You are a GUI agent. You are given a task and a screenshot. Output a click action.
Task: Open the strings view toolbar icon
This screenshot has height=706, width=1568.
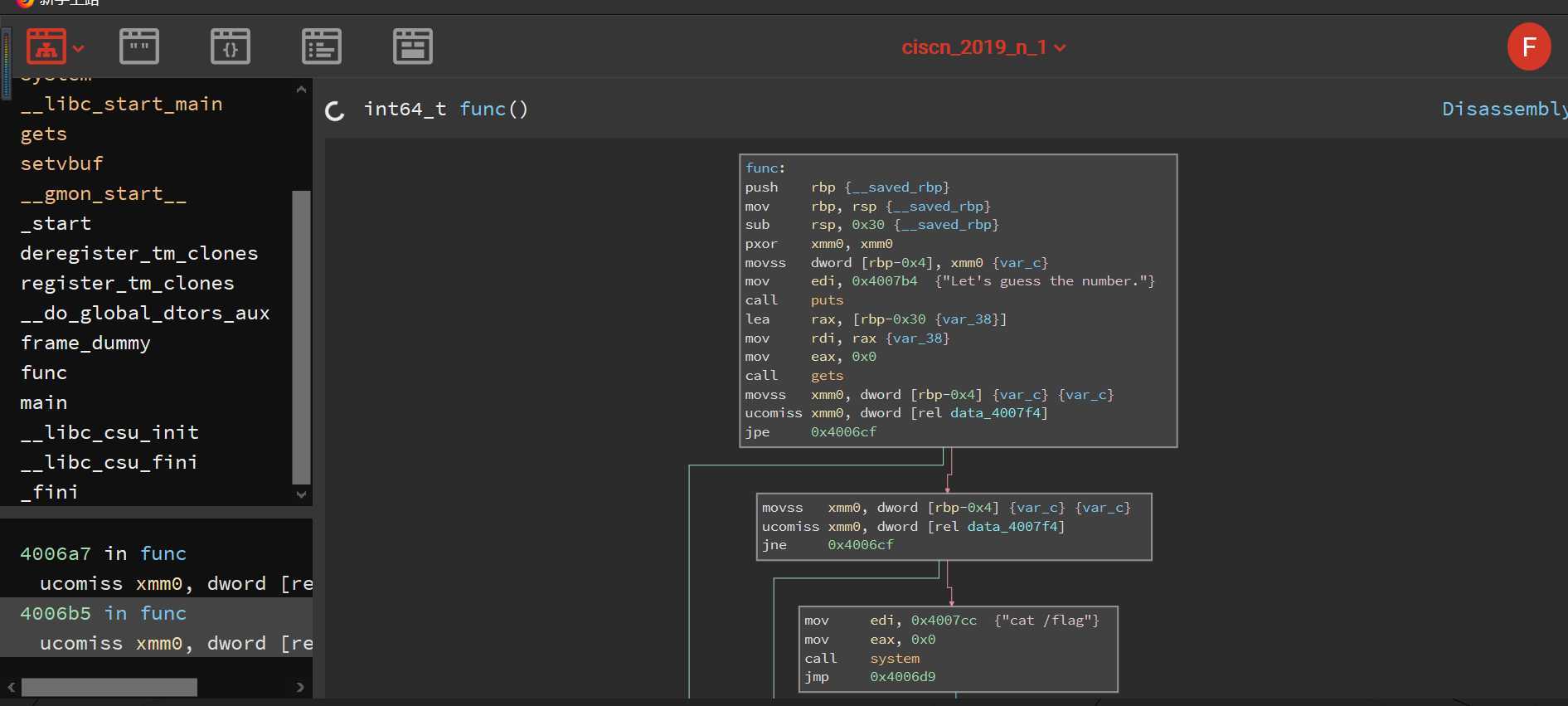point(139,46)
